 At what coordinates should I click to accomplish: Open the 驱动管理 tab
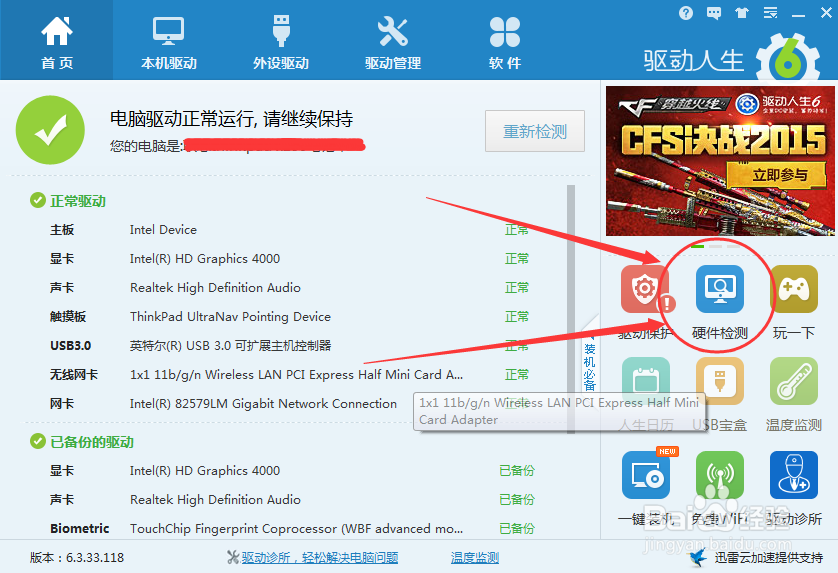click(393, 40)
